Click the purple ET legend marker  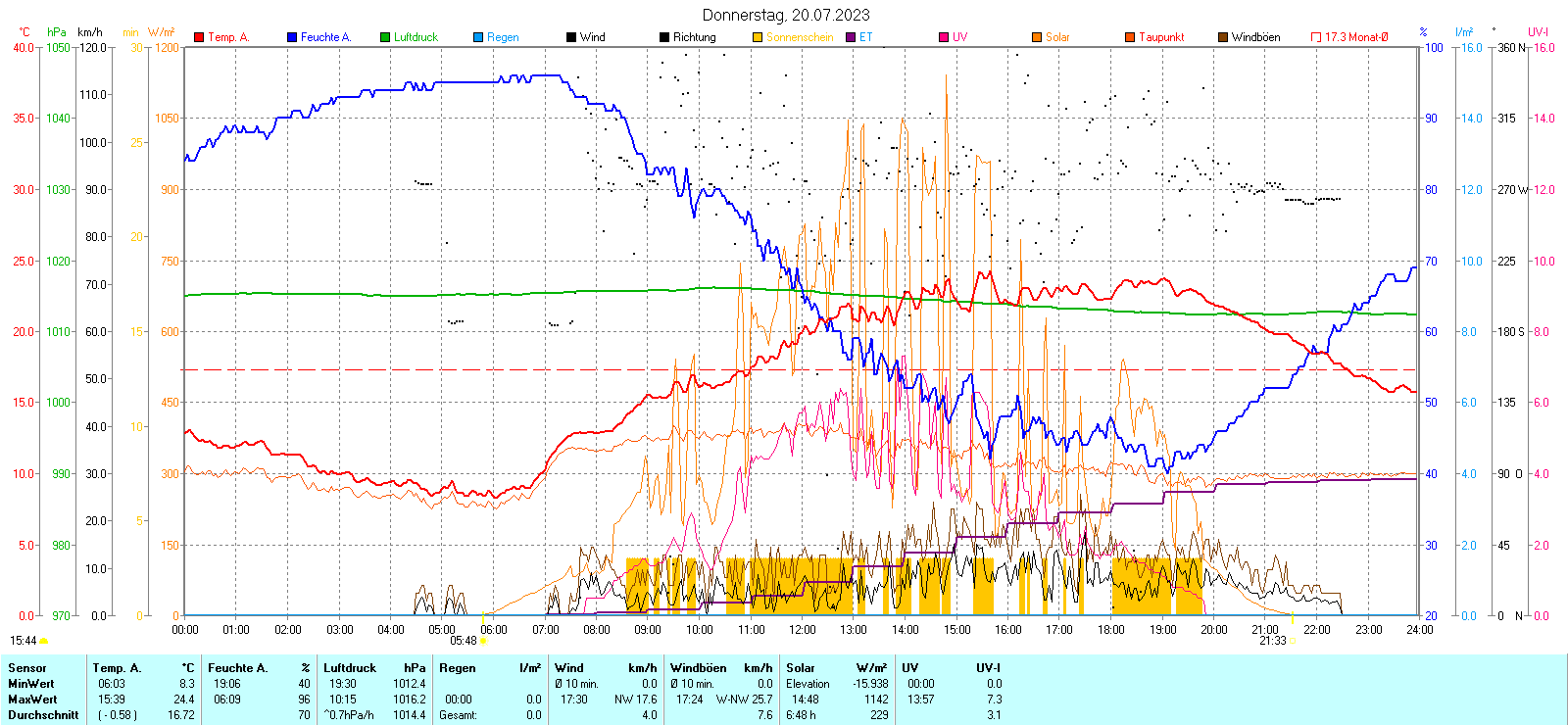851,37
